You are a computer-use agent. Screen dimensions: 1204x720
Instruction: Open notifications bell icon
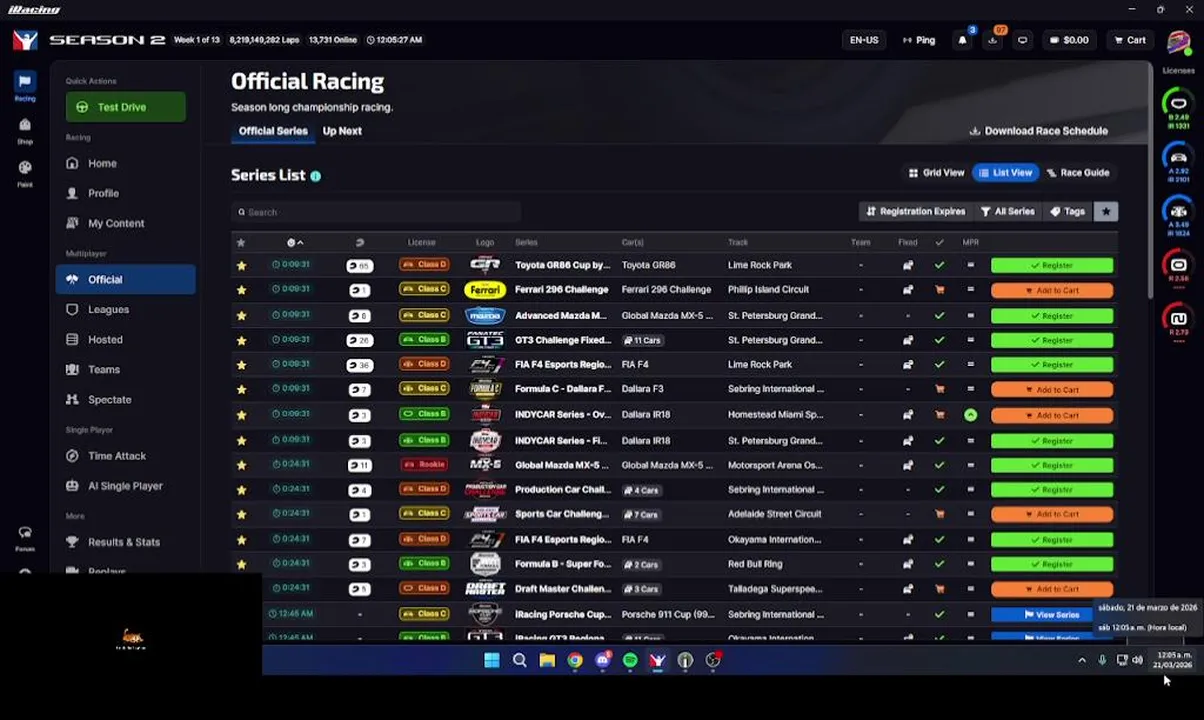tap(963, 40)
